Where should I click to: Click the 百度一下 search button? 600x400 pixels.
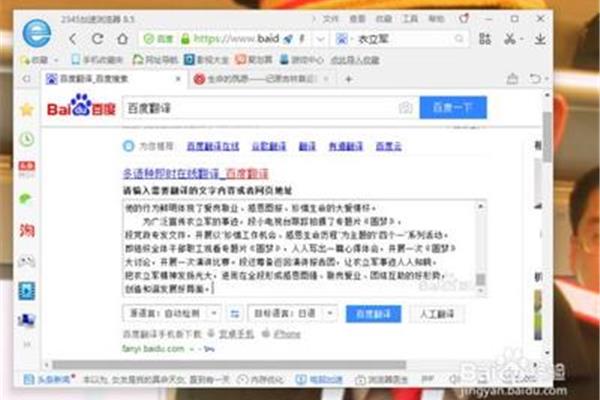[453, 108]
